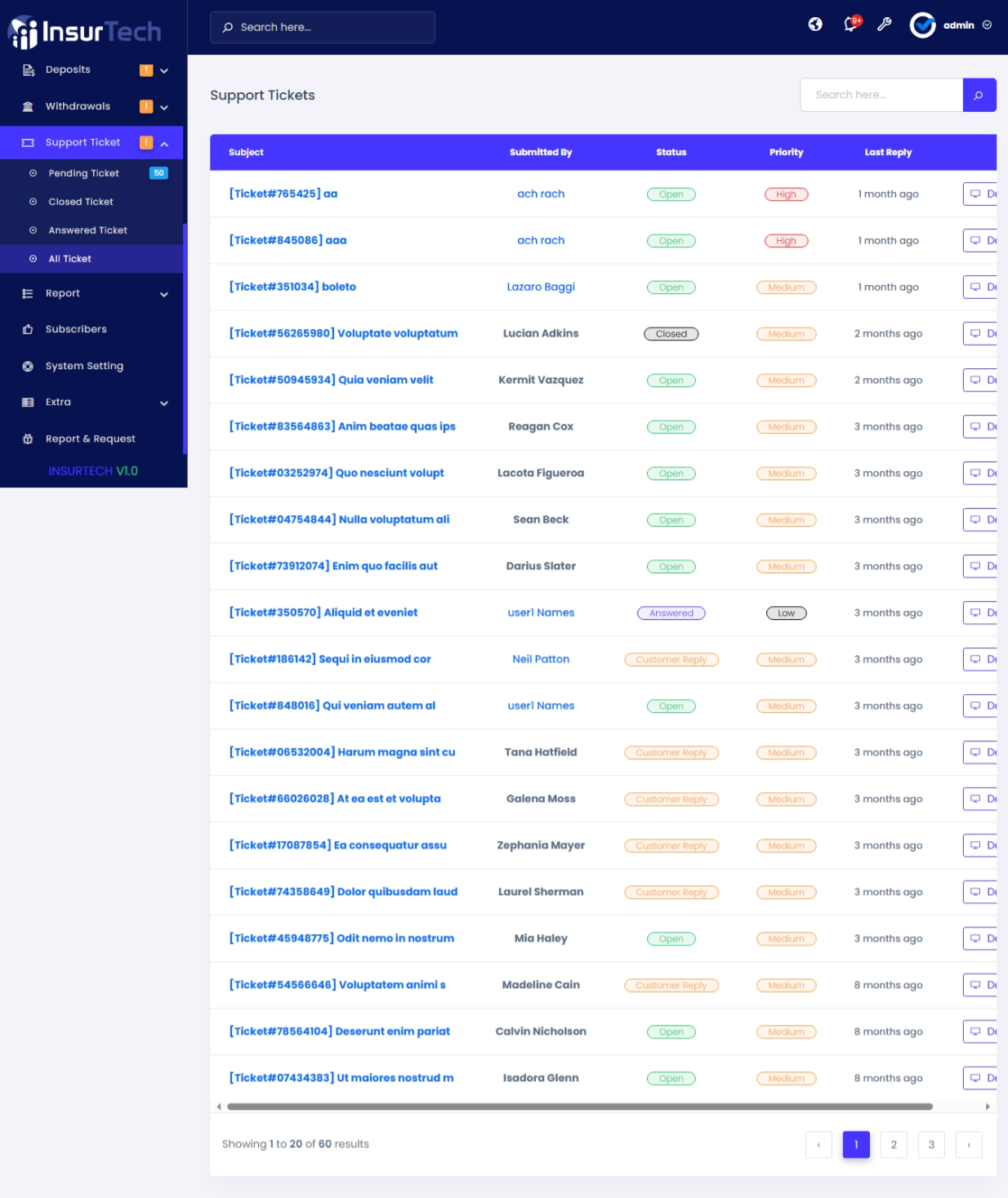
Task: Click the Report sidebar icon
Action: (x=28, y=294)
